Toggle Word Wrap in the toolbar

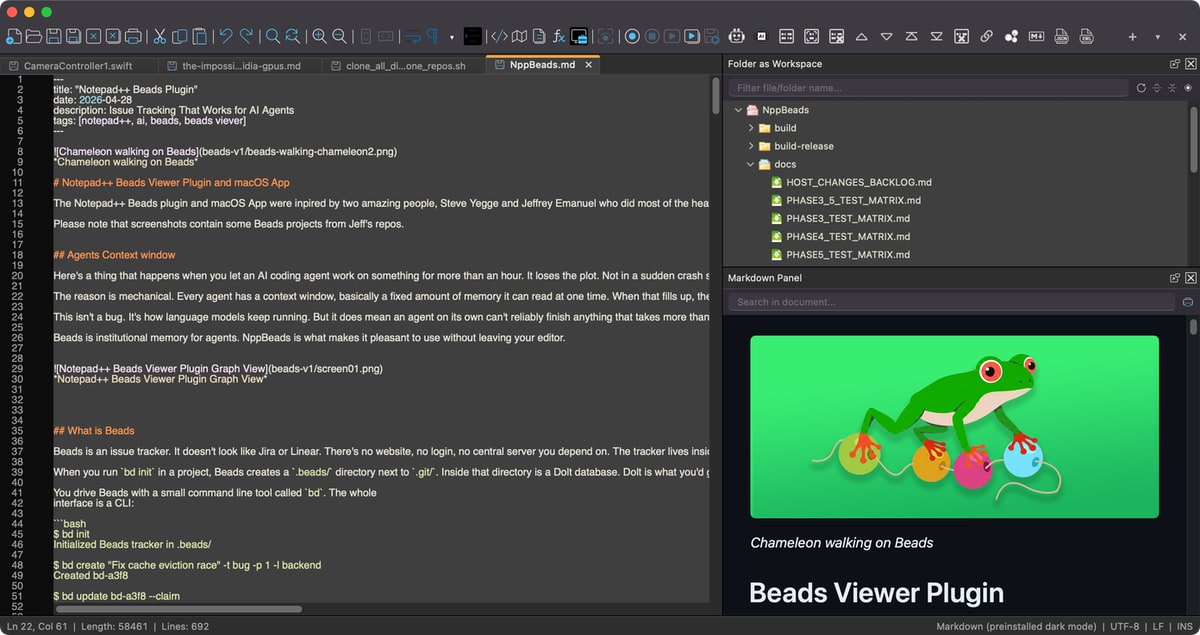coord(412,37)
